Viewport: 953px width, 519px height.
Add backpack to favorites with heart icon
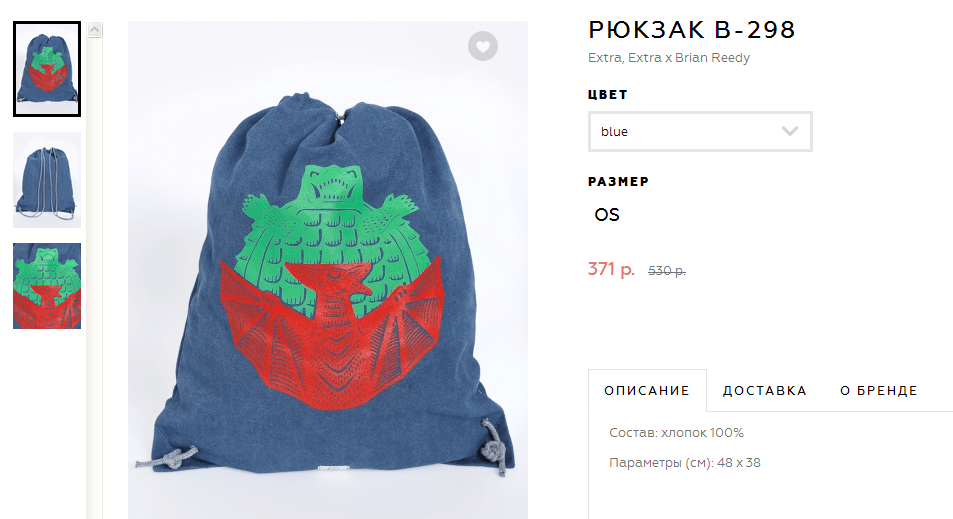click(x=483, y=46)
